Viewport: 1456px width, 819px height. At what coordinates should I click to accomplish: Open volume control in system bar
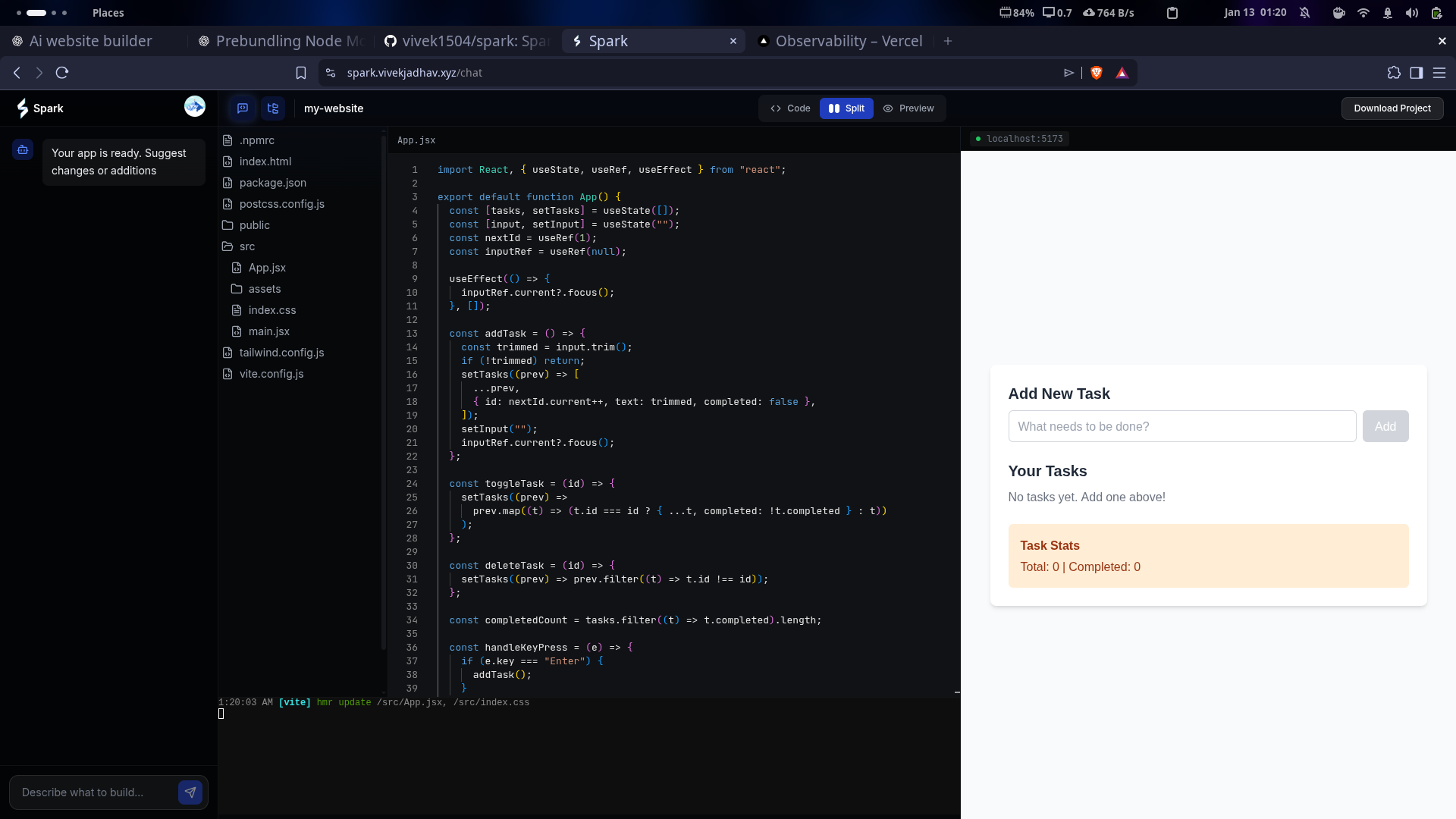point(1412,13)
